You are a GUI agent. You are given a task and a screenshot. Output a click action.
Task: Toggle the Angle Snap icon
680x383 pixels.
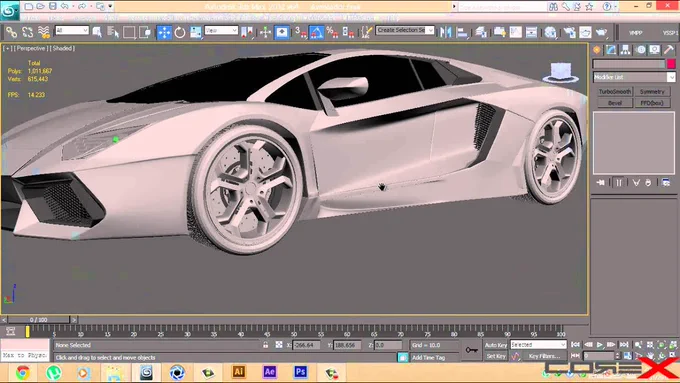(317, 32)
